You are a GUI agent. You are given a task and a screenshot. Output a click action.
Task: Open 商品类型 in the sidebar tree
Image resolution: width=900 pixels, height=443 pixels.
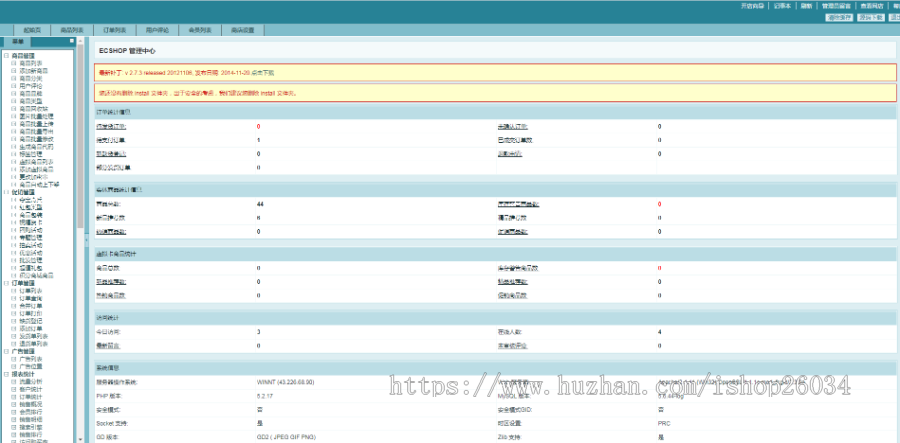[x=30, y=101]
